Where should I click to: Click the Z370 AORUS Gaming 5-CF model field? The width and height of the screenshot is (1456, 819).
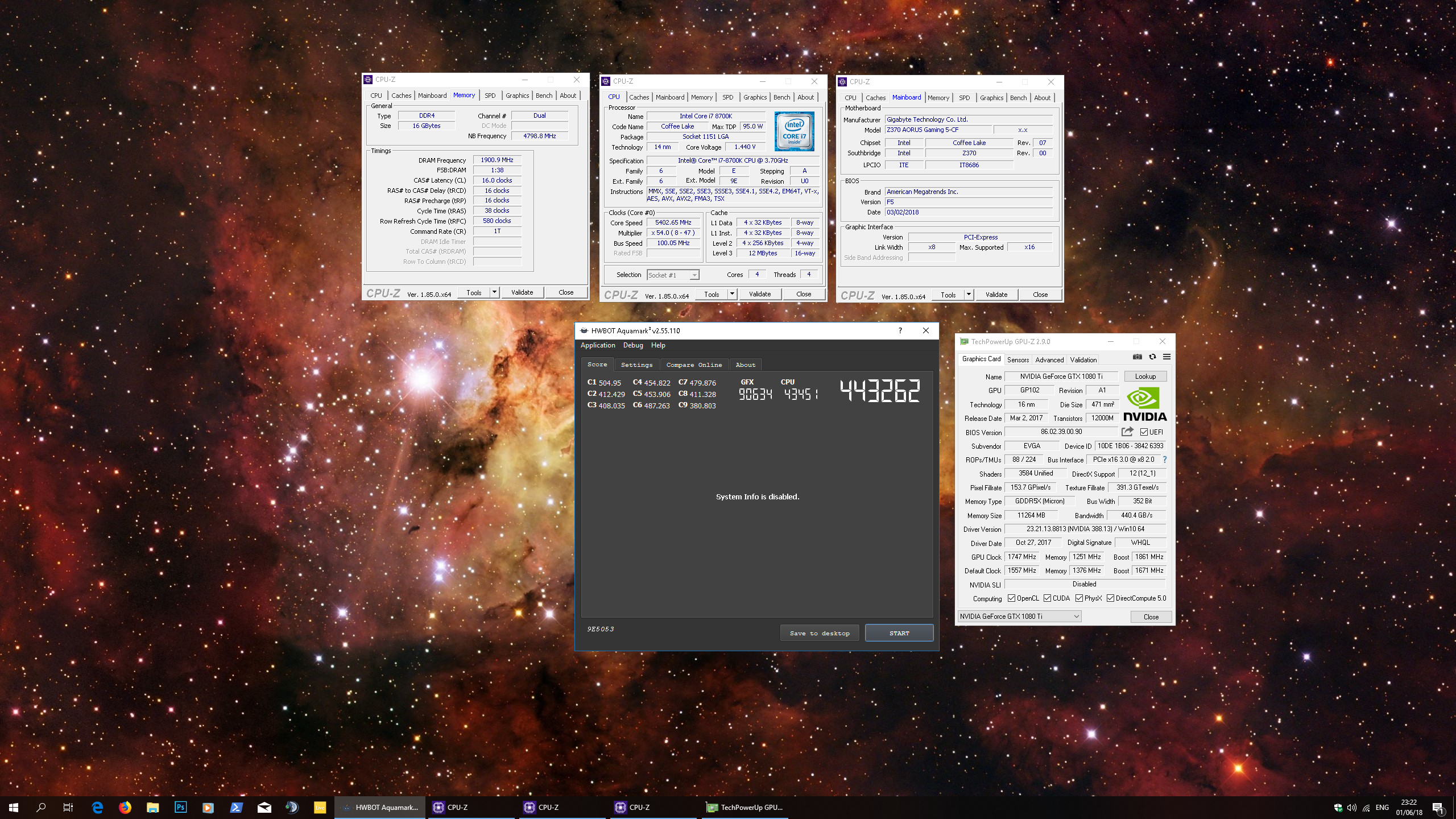pyautogui.click(x=938, y=130)
